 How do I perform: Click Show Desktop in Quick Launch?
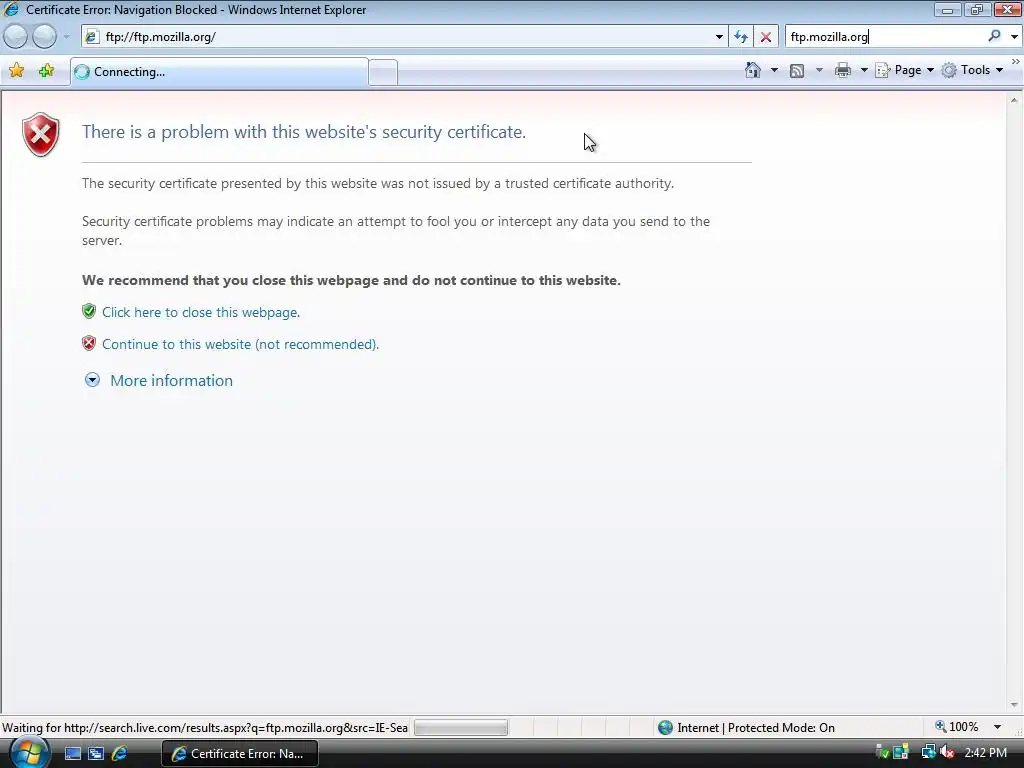[72, 754]
